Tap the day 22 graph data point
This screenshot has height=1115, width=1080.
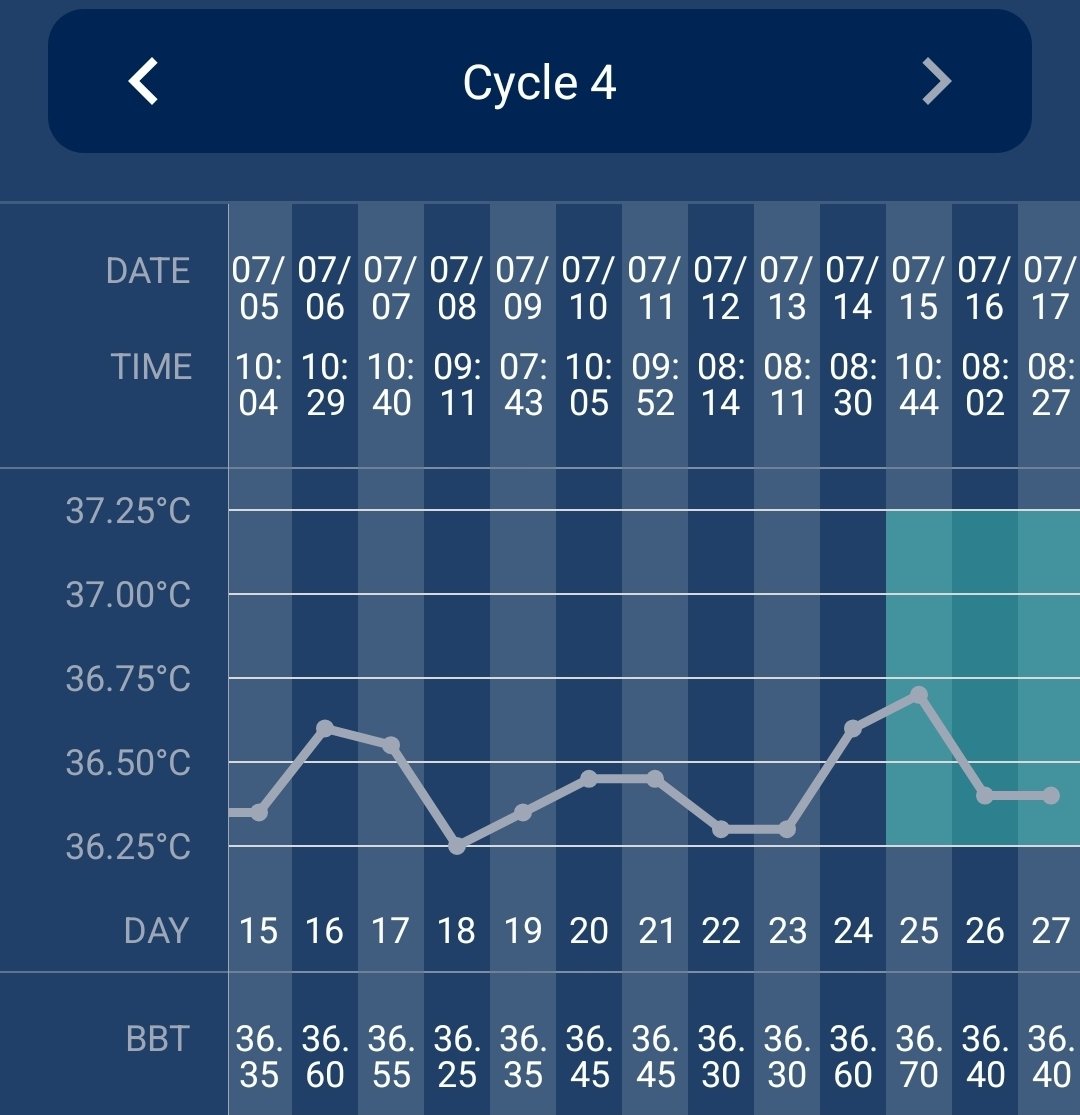(721, 829)
